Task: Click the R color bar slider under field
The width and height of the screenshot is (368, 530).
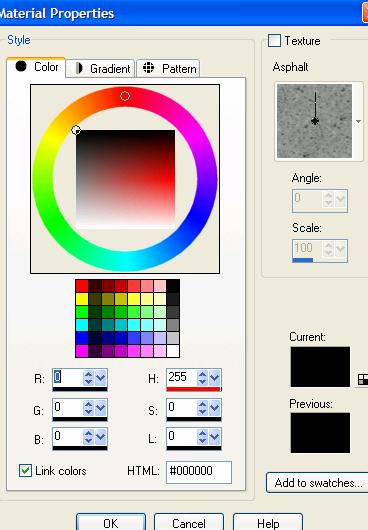Action: [x=80, y=389]
